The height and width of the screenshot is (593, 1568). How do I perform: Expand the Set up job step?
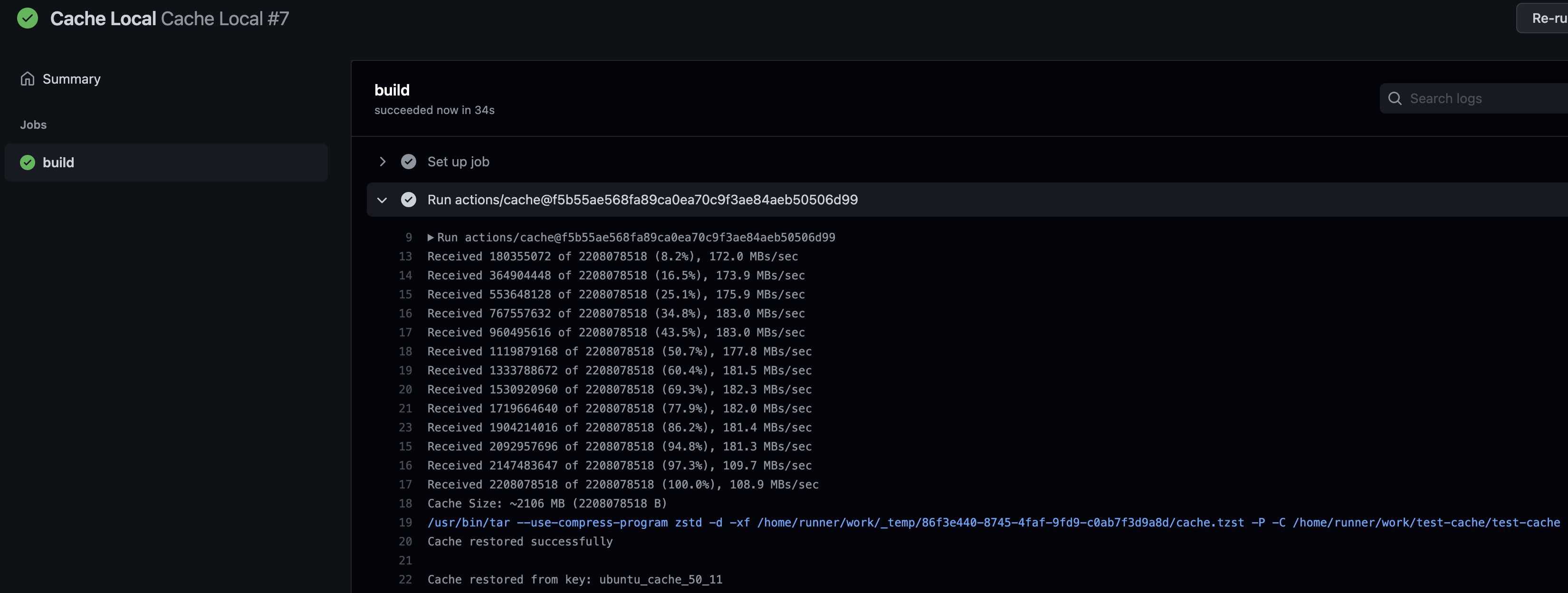coord(382,162)
